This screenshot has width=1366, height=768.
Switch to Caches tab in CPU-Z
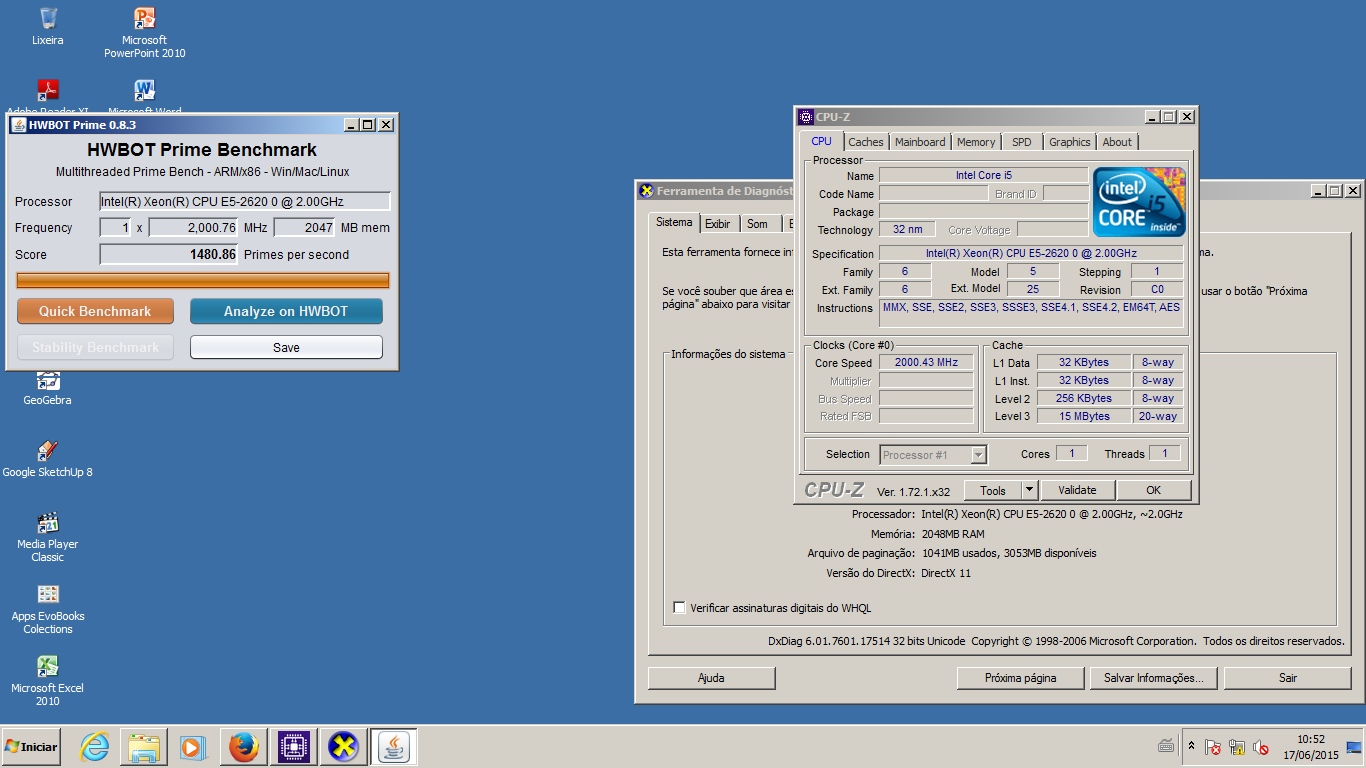866,142
